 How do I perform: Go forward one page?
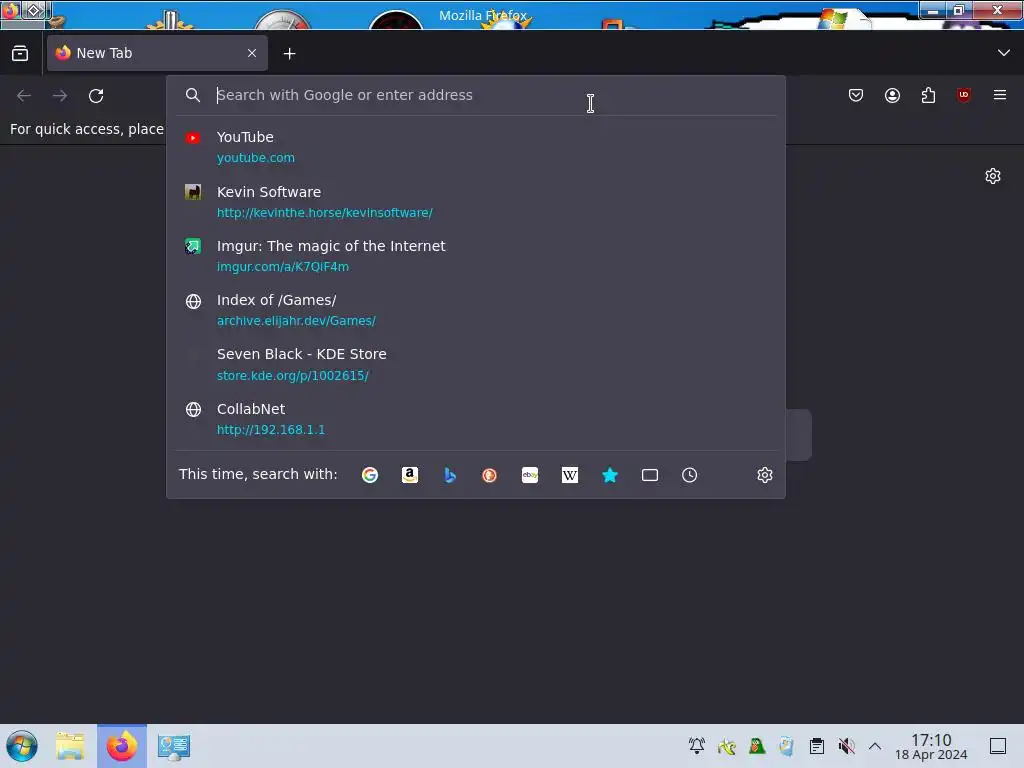(60, 96)
